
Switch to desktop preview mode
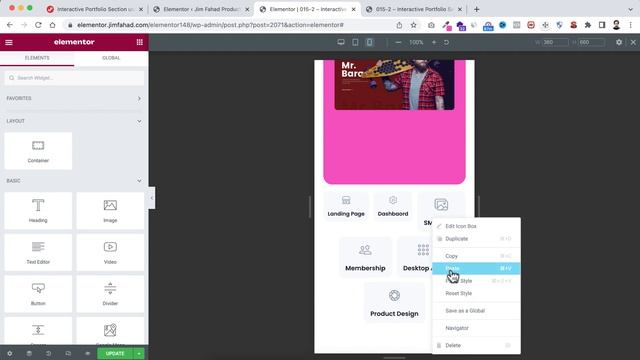click(341, 42)
